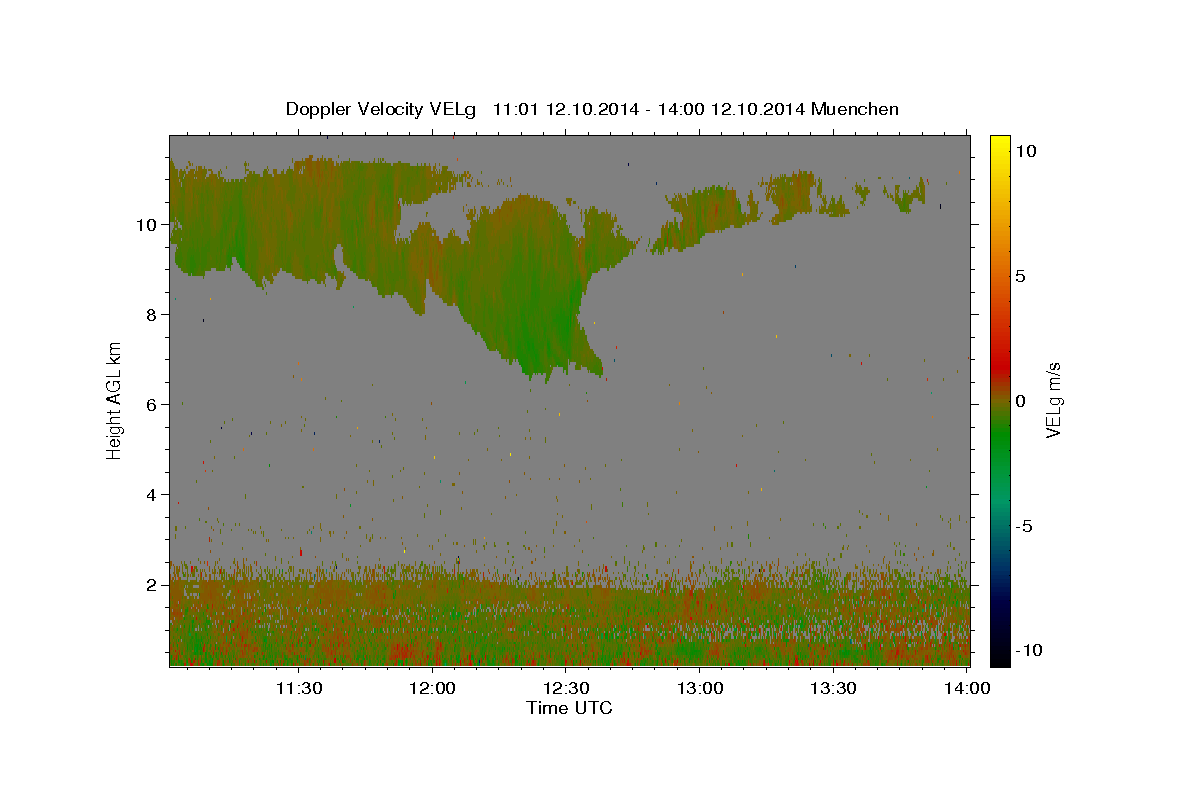Image resolution: width=1200 pixels, height=800 pixels.
Task: Click the 12:00 time tick label
Action: coord(432,688)
